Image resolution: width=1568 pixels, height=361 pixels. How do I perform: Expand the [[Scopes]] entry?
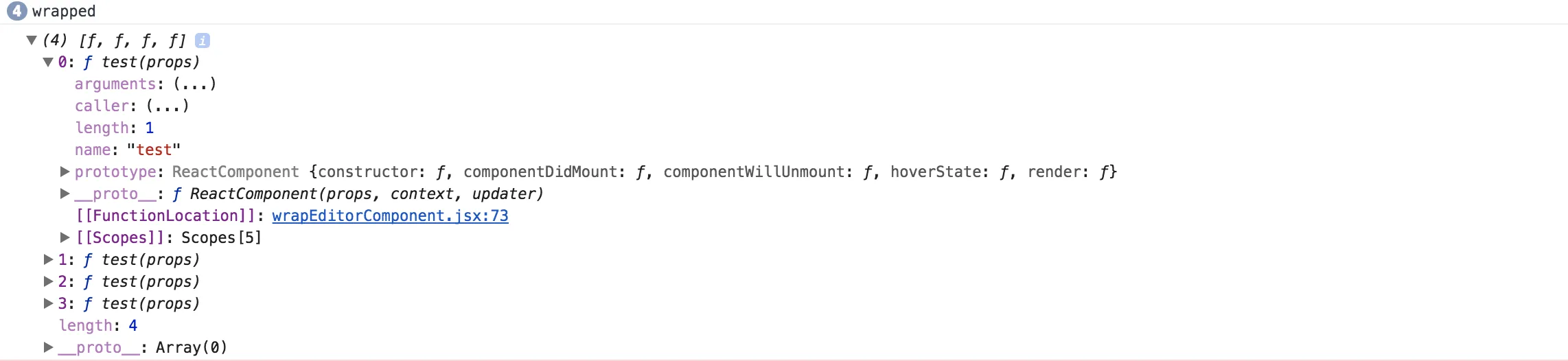[x=65, y=237]
